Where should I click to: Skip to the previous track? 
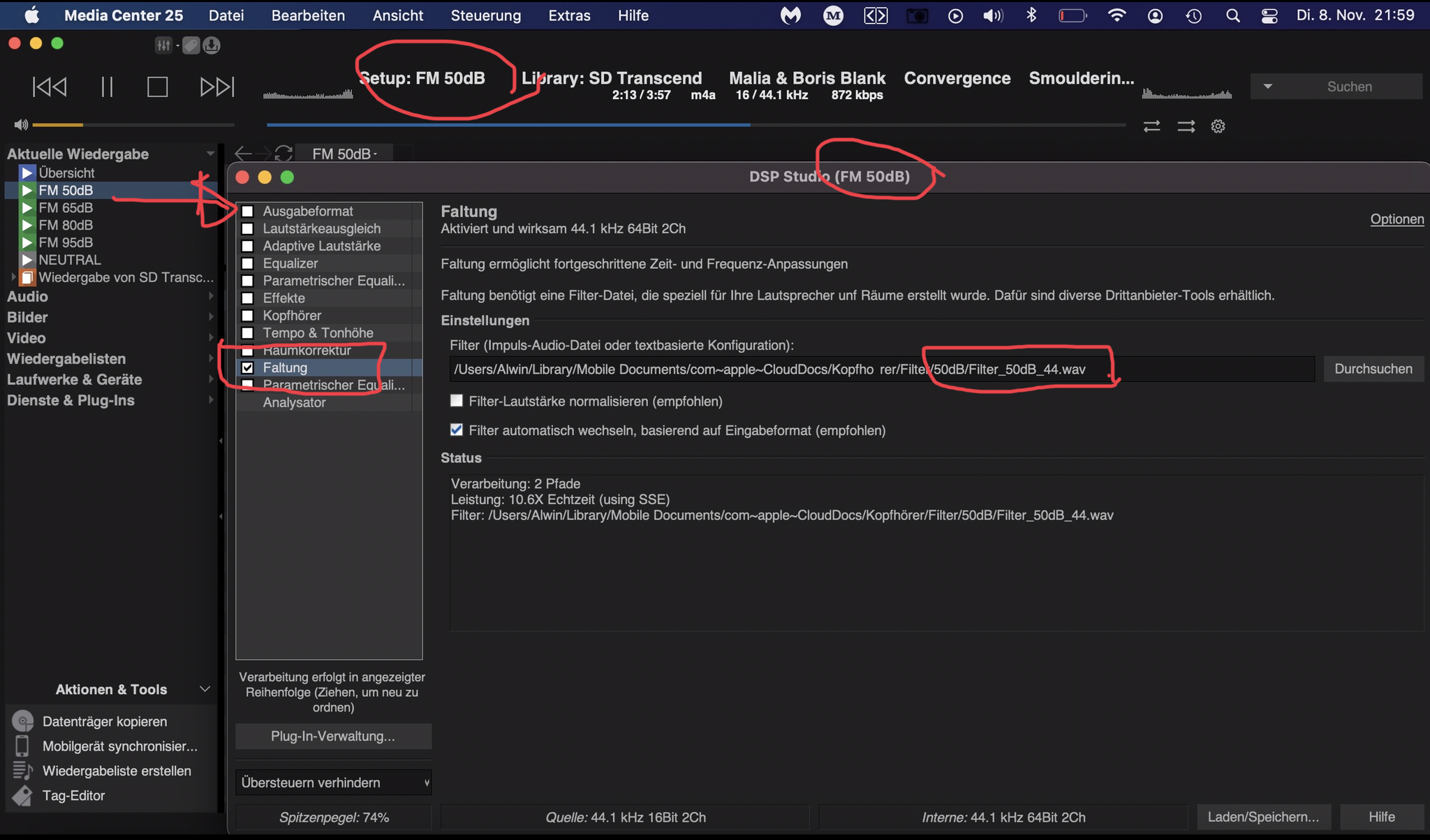50,87
